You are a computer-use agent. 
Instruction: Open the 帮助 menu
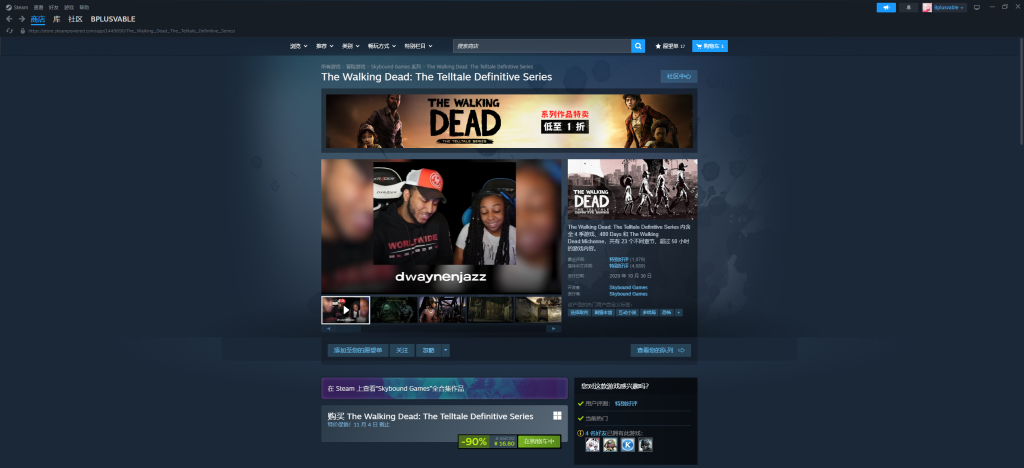[x=84, y=7]
